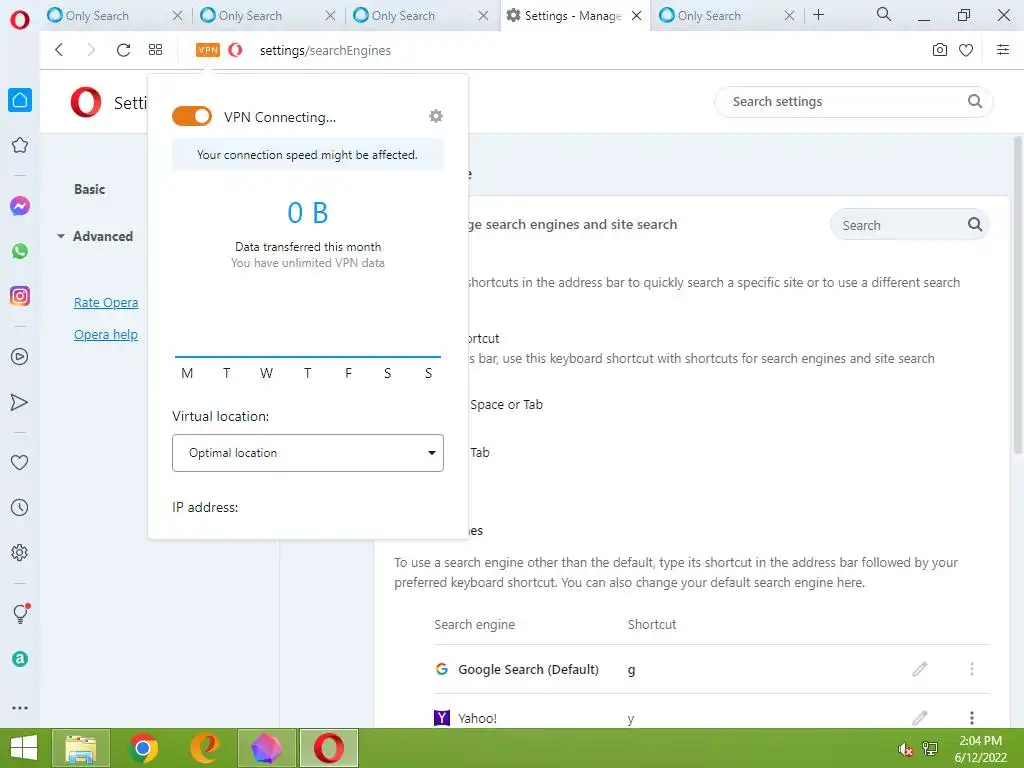Open Windows Start button
Image resolution: width=1024 pixels, height=768 pixels.
[24, 748]
